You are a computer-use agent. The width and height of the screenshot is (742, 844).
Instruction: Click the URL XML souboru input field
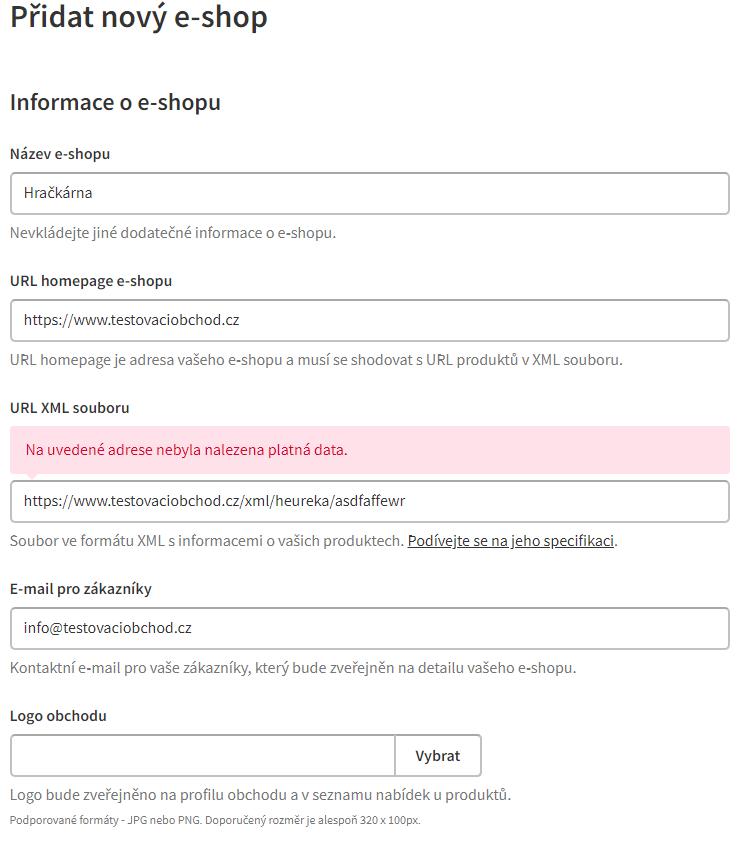(x=369, y=501)
